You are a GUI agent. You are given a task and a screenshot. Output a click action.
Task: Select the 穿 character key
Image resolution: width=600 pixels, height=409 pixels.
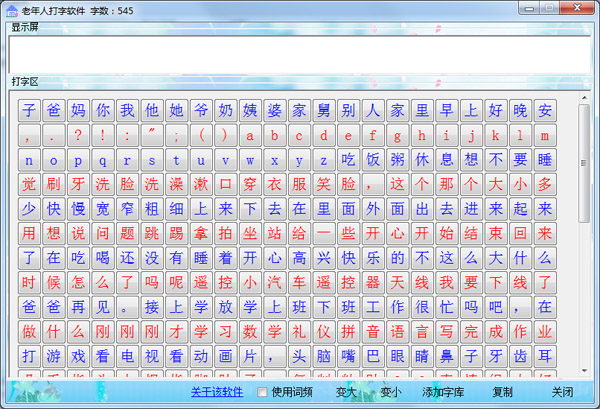click(x=250, y=184)
